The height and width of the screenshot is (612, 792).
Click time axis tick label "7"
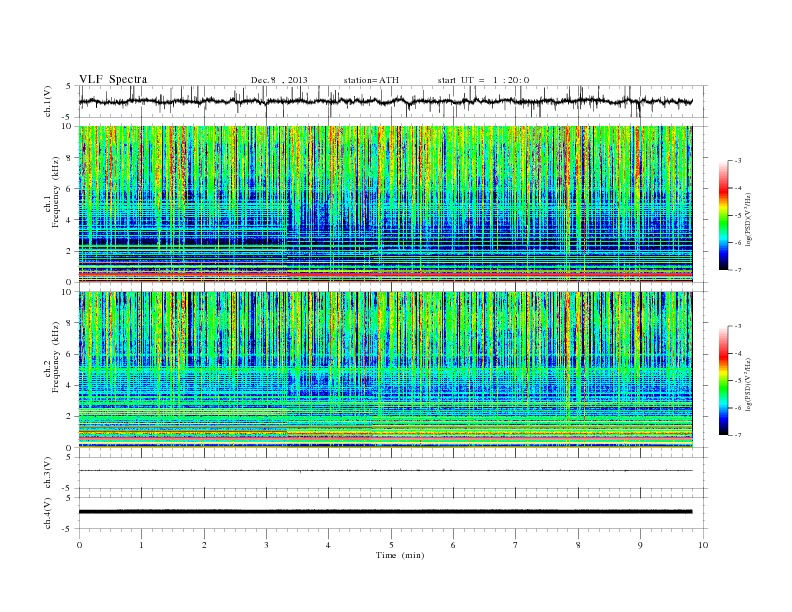pos(516,545)
